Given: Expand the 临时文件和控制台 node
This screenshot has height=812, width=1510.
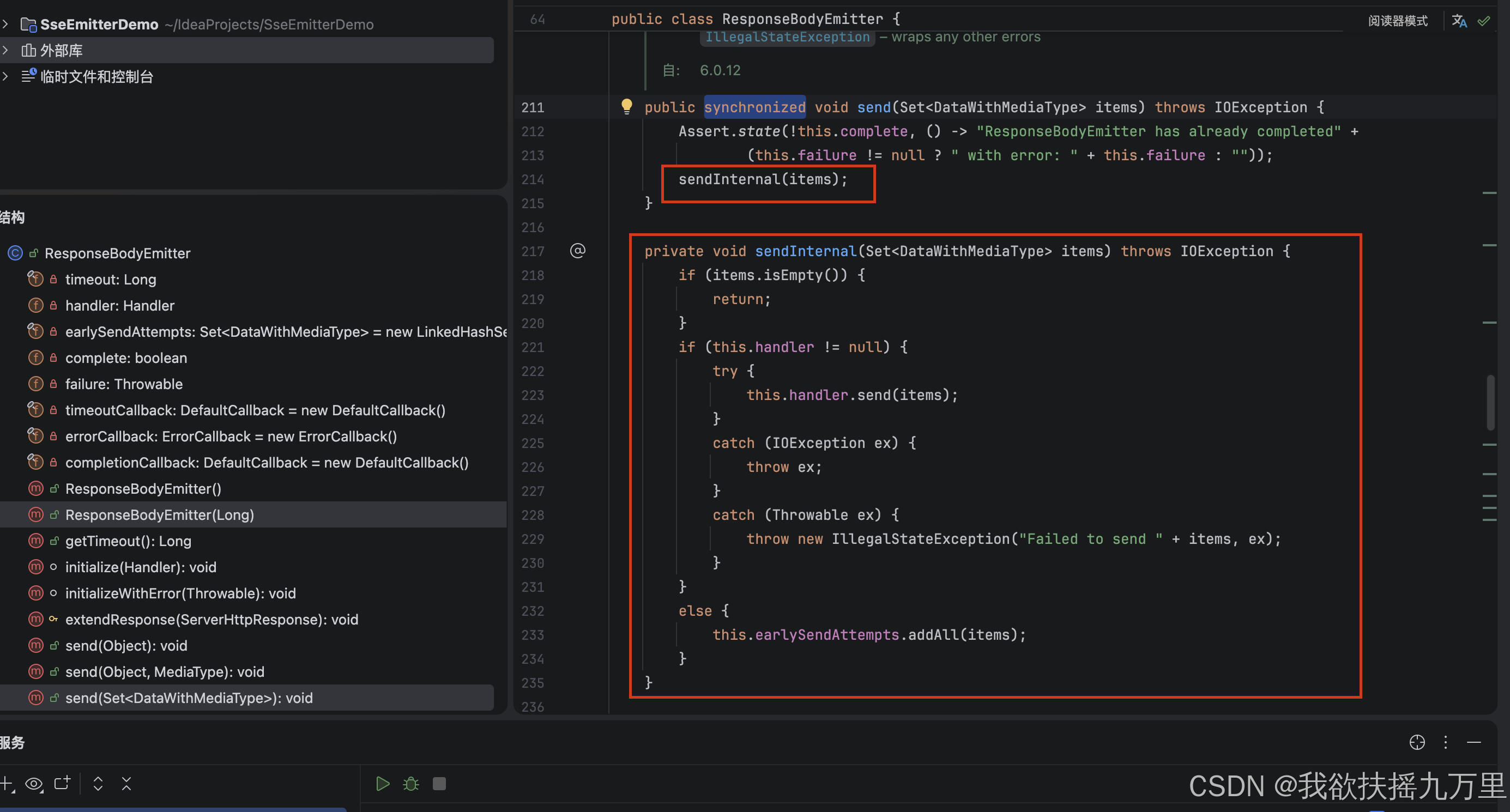Looking at the screenshot, I should coord(5,76).
